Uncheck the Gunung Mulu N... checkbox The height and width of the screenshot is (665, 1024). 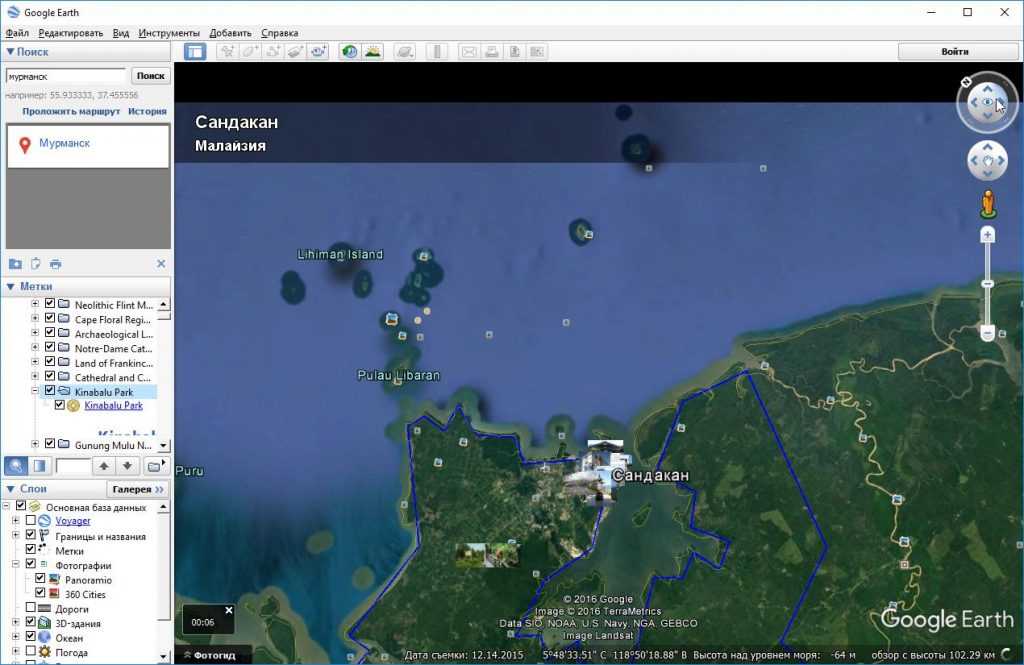pyautogui.click(x=50, y=444)
